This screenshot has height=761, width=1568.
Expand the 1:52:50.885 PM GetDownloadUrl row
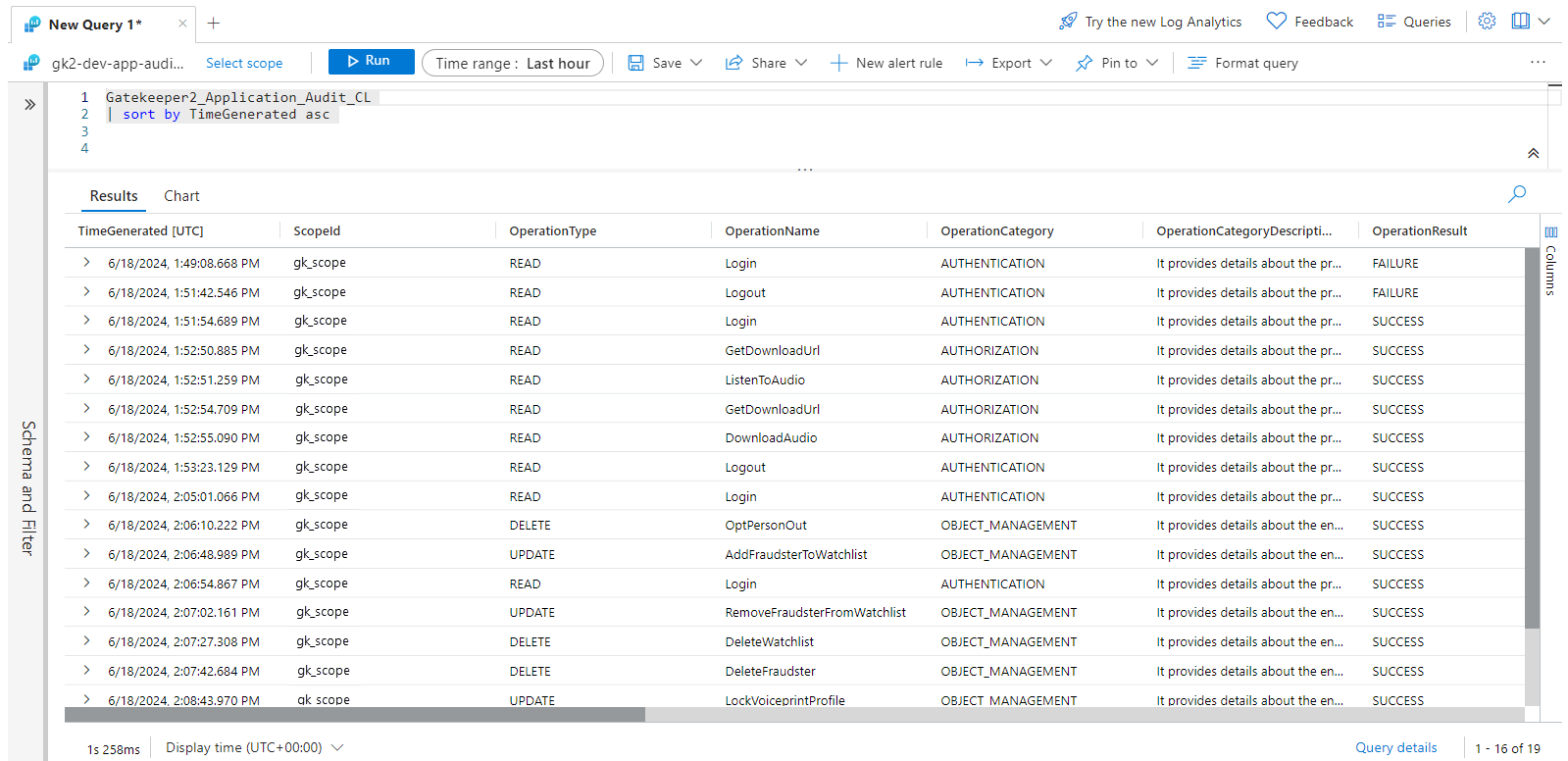click(86, 349)
